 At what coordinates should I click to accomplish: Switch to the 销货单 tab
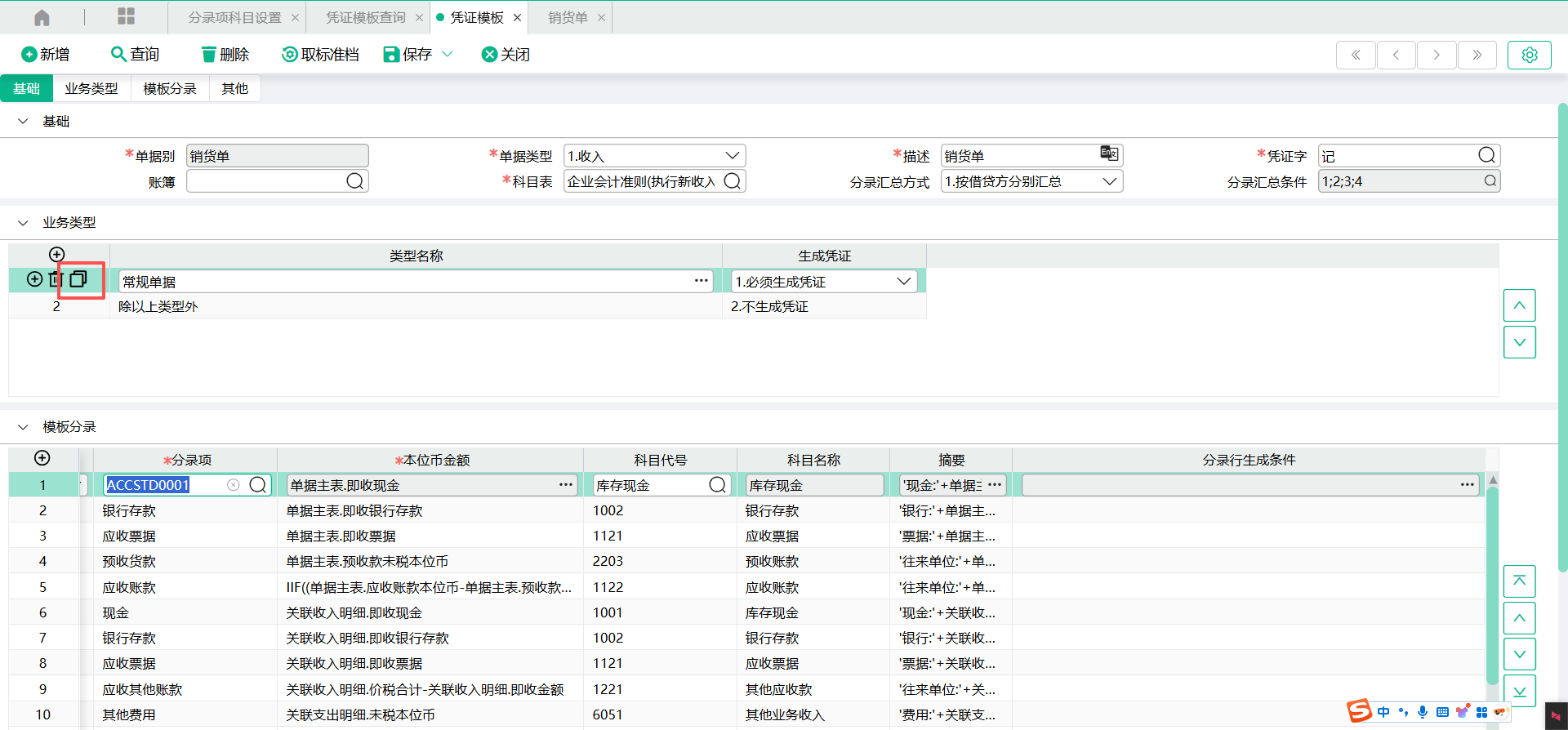pos(568,17)
